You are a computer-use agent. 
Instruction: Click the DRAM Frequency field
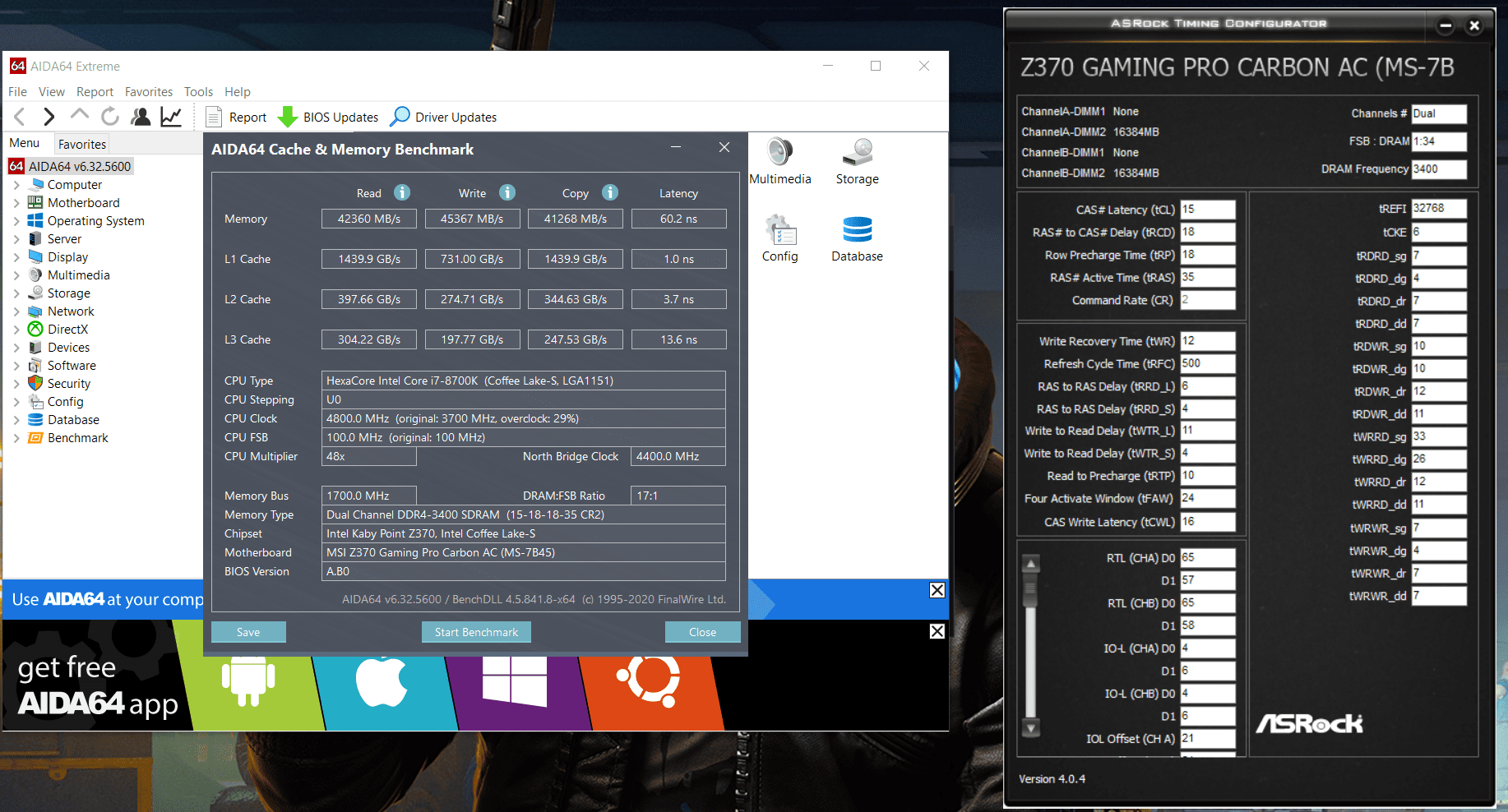[1439, 169]
